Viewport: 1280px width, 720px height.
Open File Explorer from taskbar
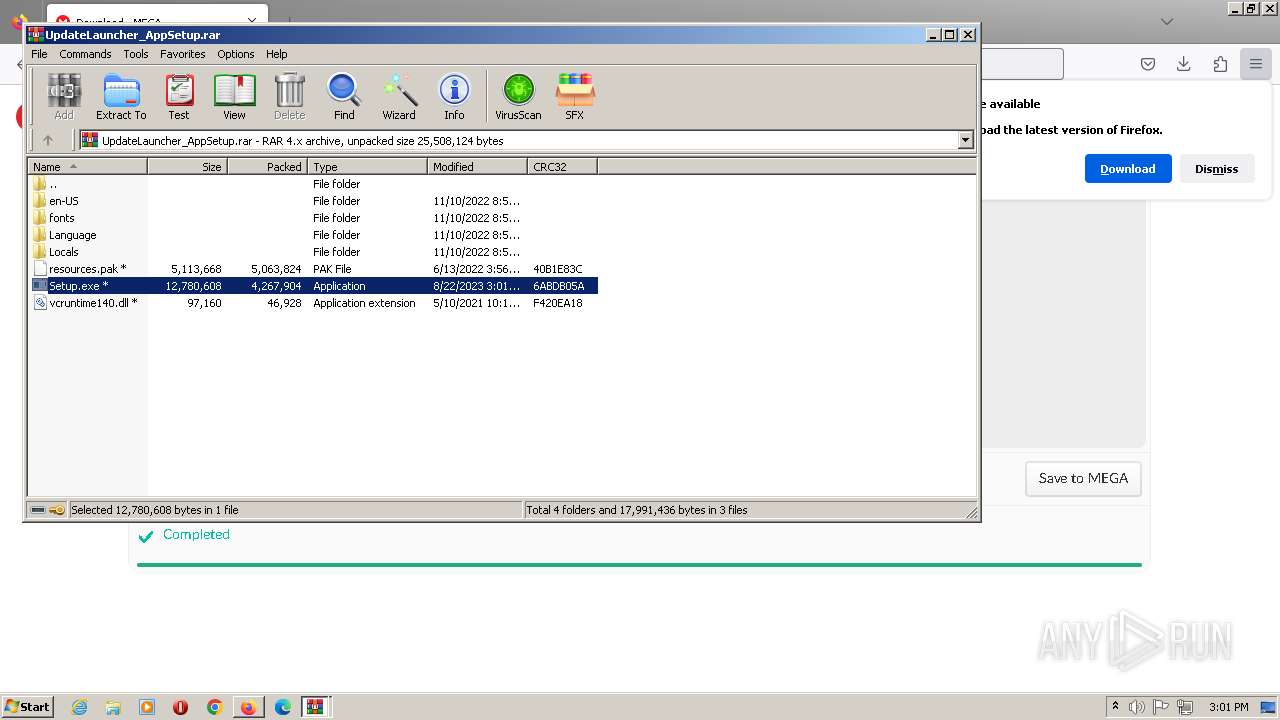[113, 707]
